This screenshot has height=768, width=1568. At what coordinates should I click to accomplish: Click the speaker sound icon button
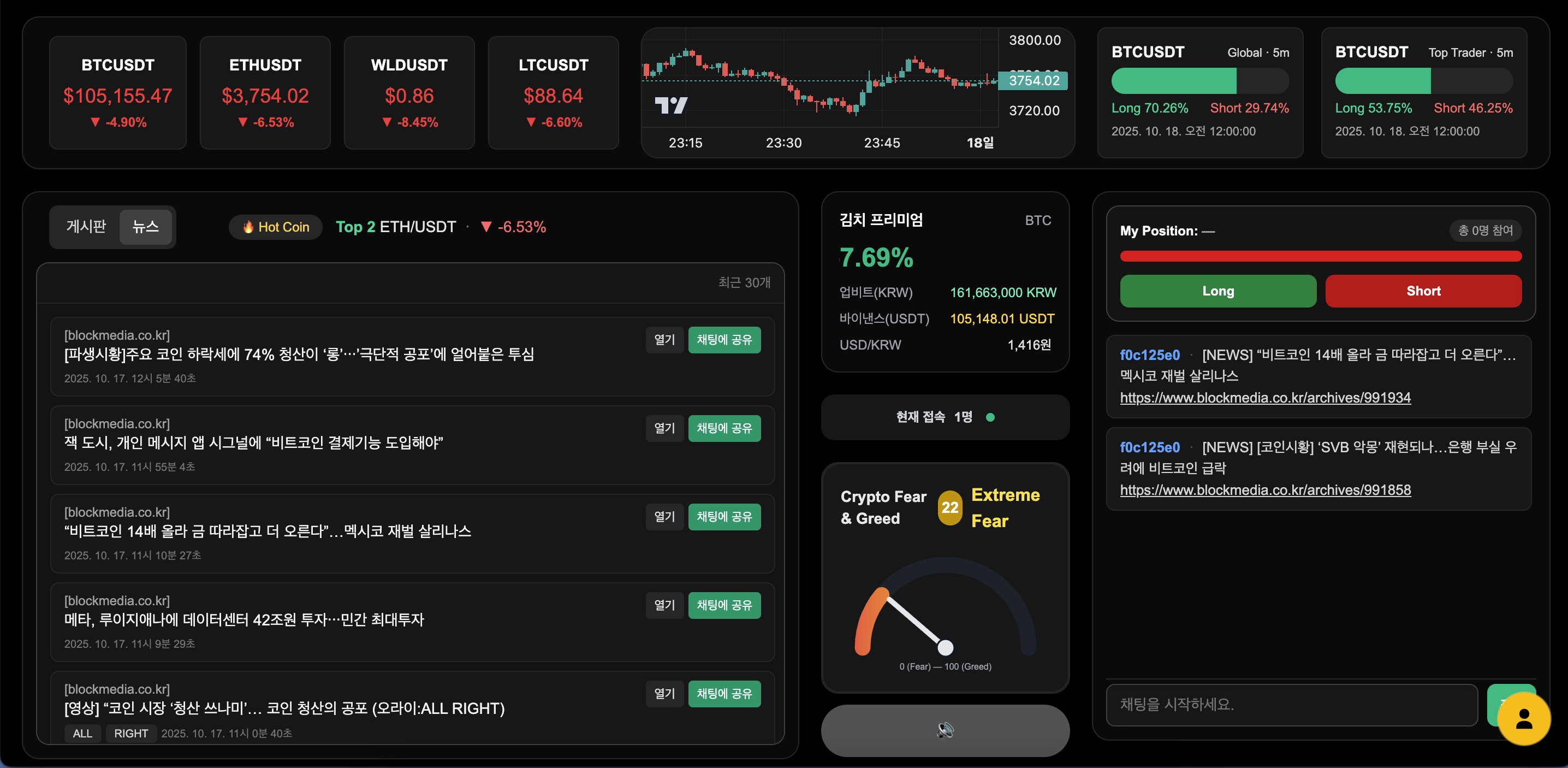945,730
